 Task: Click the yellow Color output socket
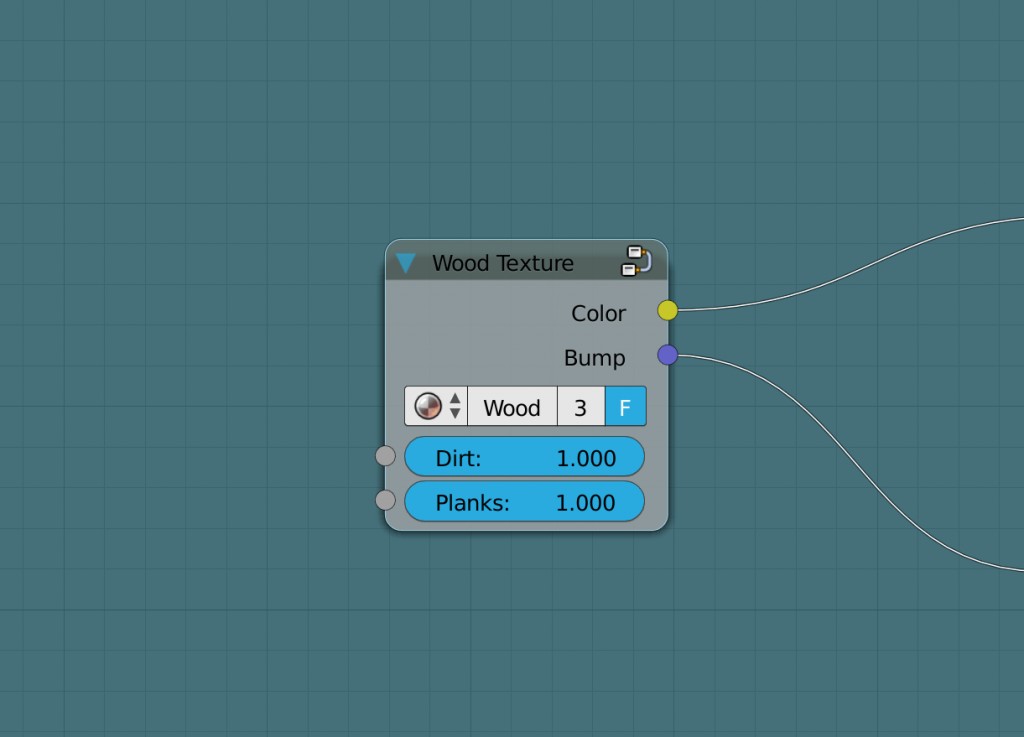tap(666, 311)
